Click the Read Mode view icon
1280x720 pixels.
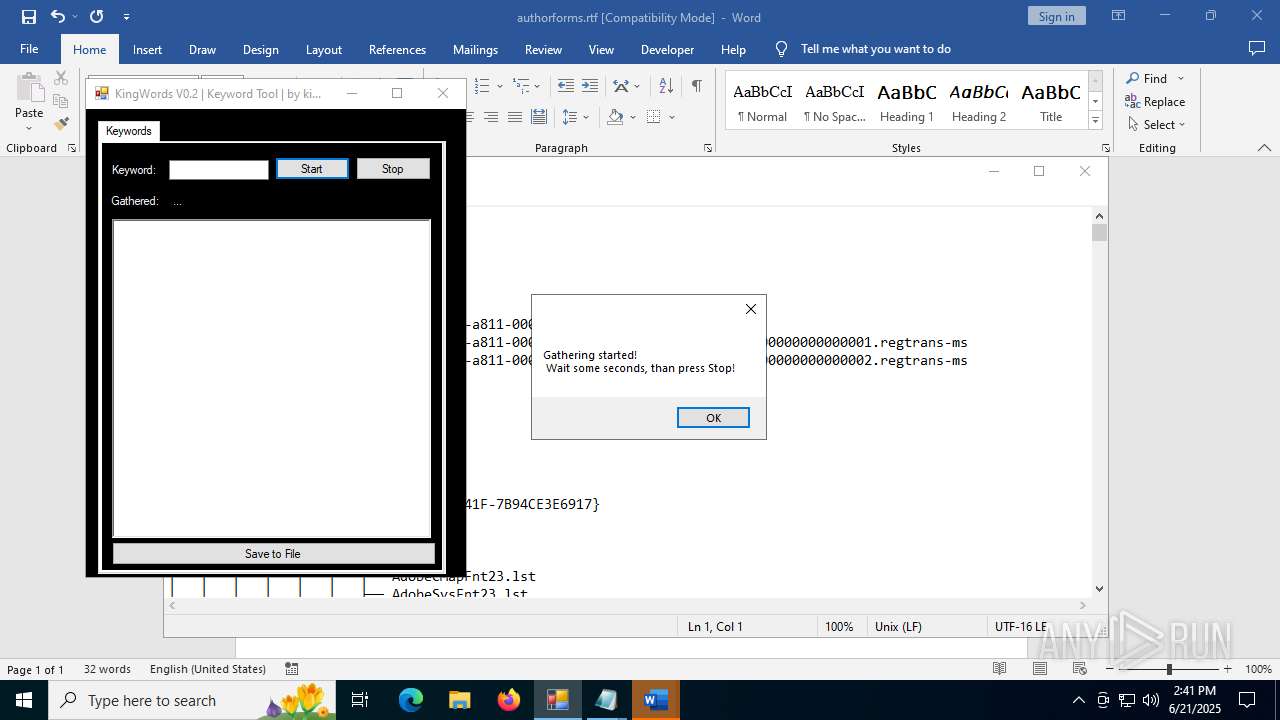tap(999, 669)
